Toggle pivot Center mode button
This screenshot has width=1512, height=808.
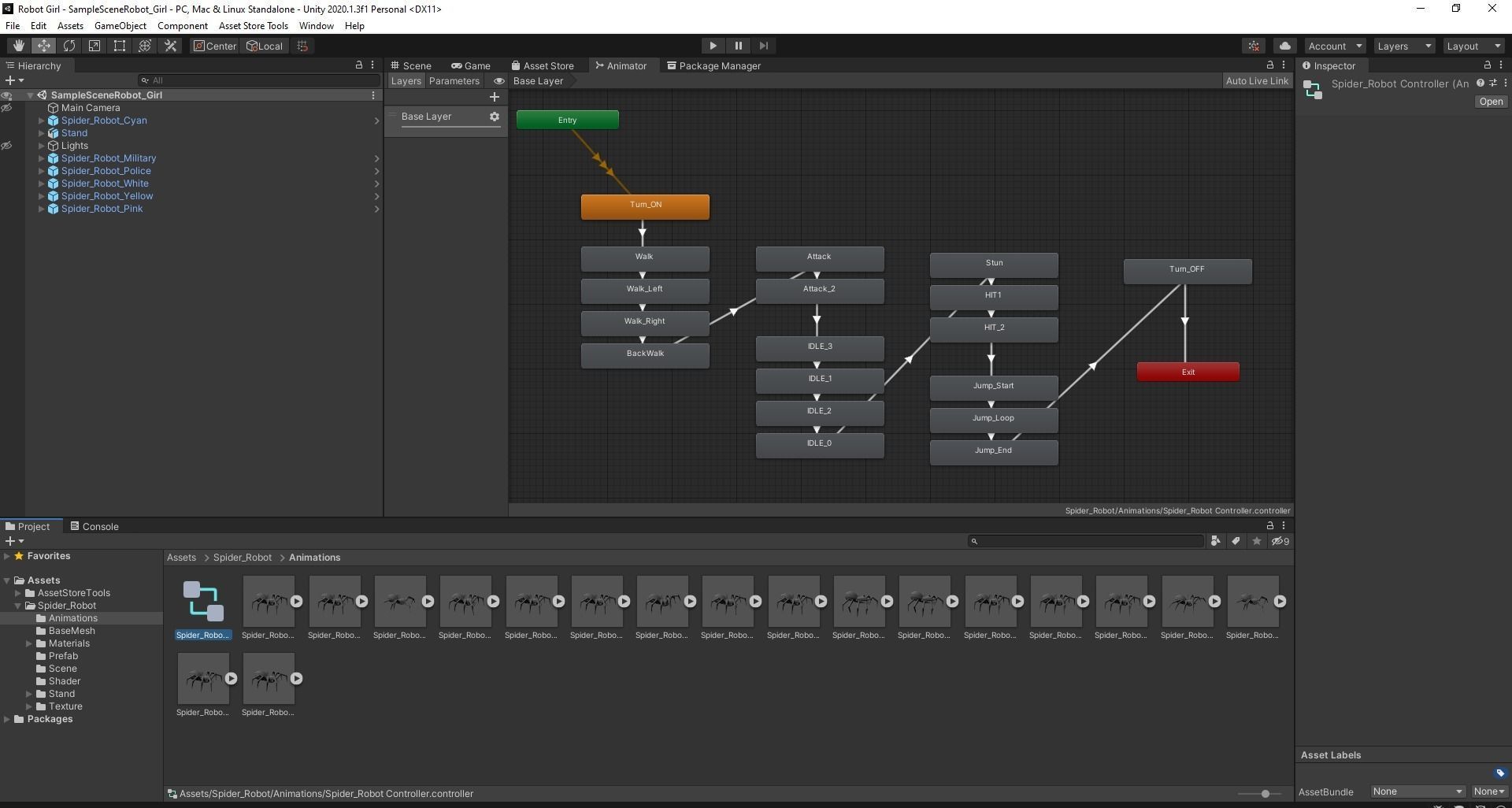214,46
